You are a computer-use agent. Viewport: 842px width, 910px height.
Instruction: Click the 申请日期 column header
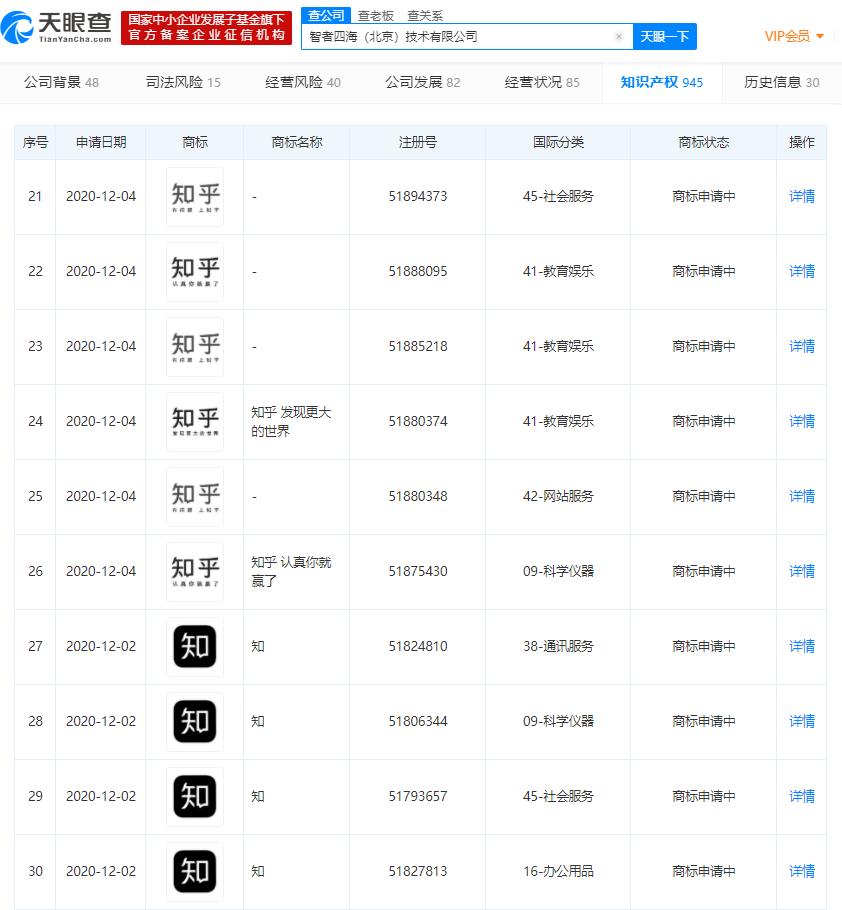click(99, 142)
